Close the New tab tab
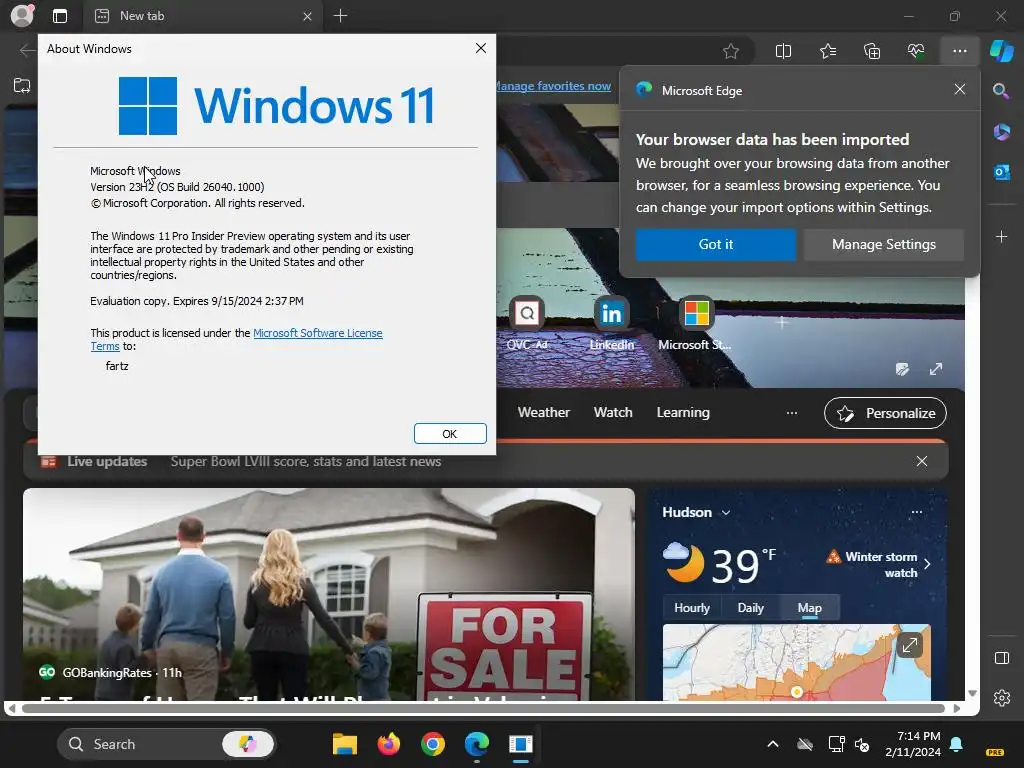Image resolution: width=1024 pixels, height=768 pixels. [308, 16]
